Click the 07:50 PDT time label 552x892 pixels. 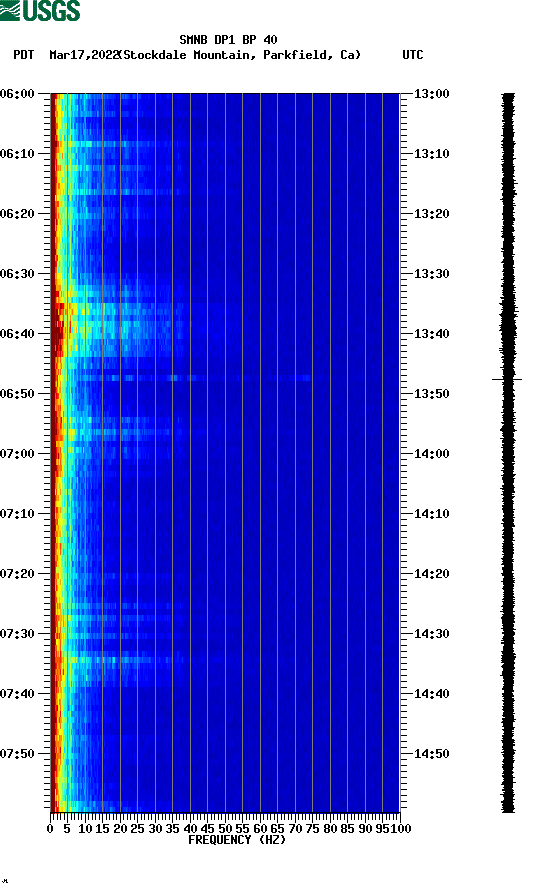(18, 754)
